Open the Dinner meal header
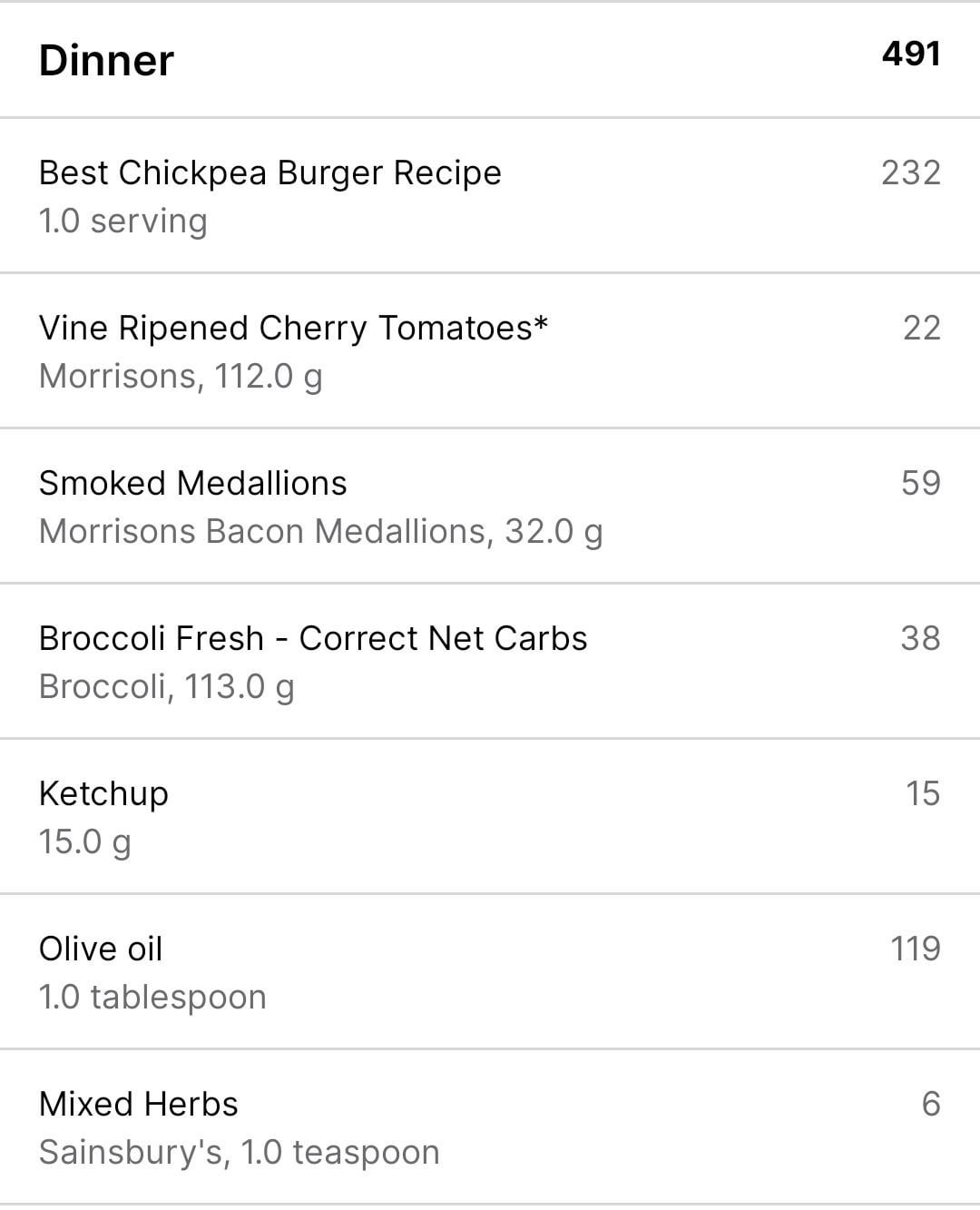Image resolution: width=980 pixels, height=1210 pixels. 490,60
